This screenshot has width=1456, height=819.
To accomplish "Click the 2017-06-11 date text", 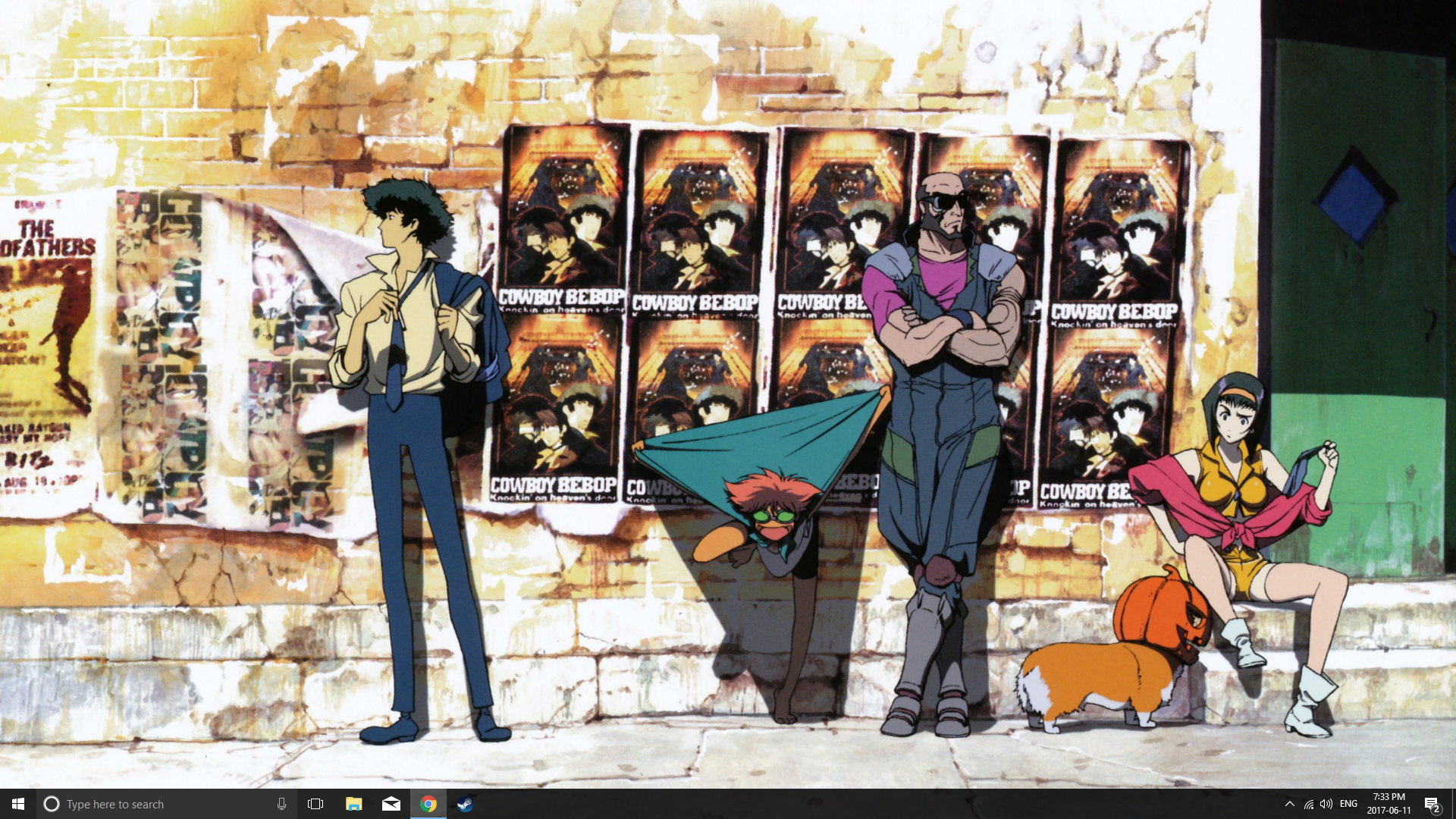I will click(1389, 811).
